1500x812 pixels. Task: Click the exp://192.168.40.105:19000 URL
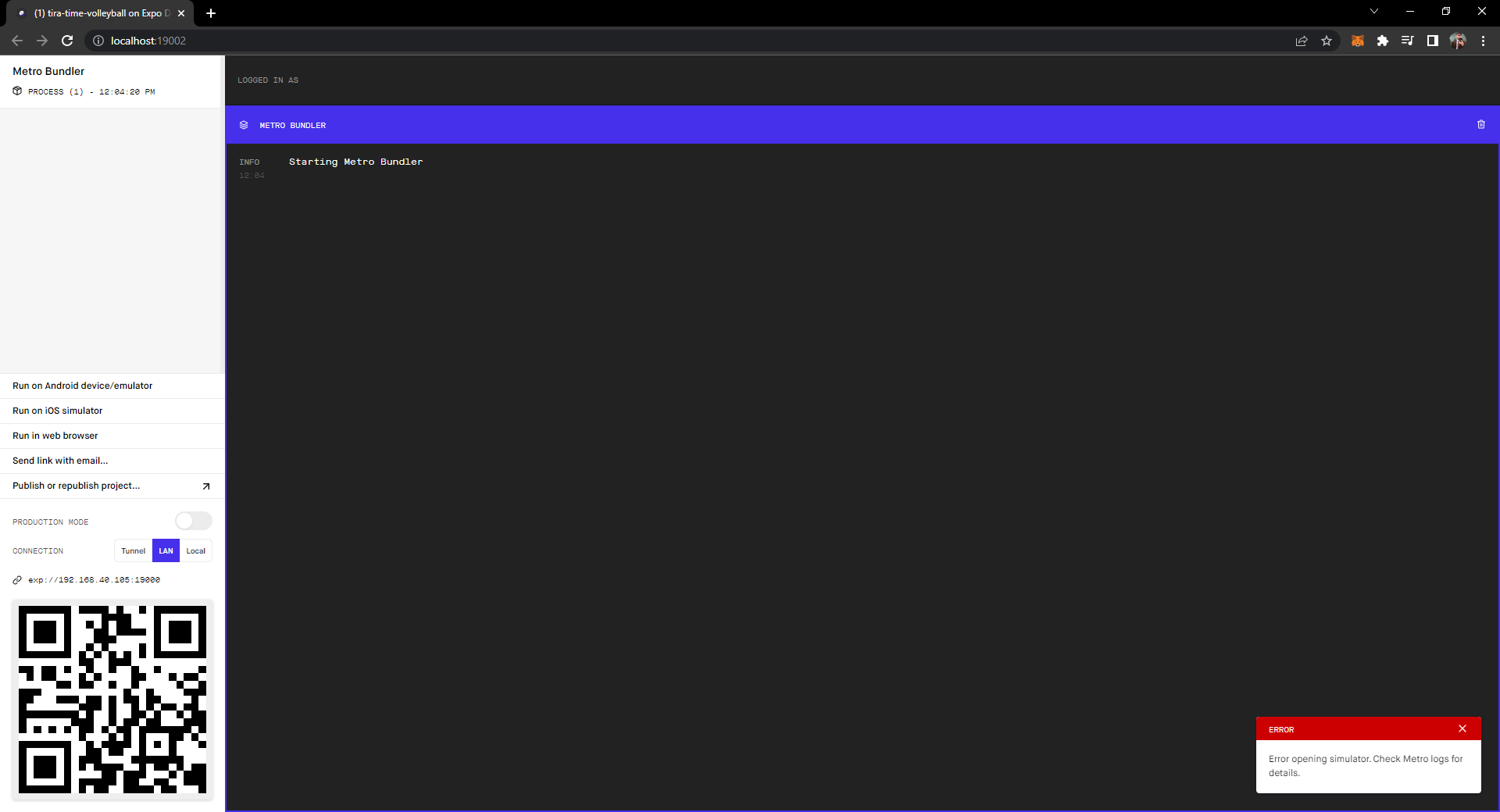point(94,580)
